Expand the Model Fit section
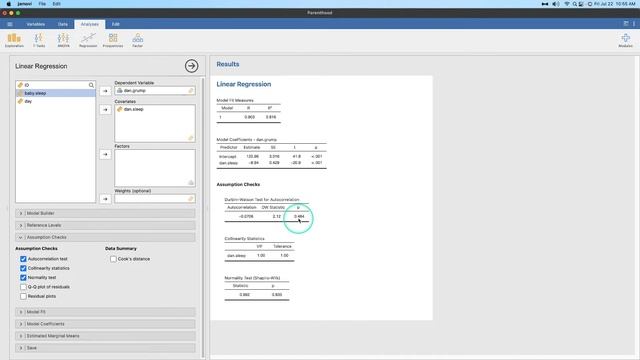 [x=105, y=312]
